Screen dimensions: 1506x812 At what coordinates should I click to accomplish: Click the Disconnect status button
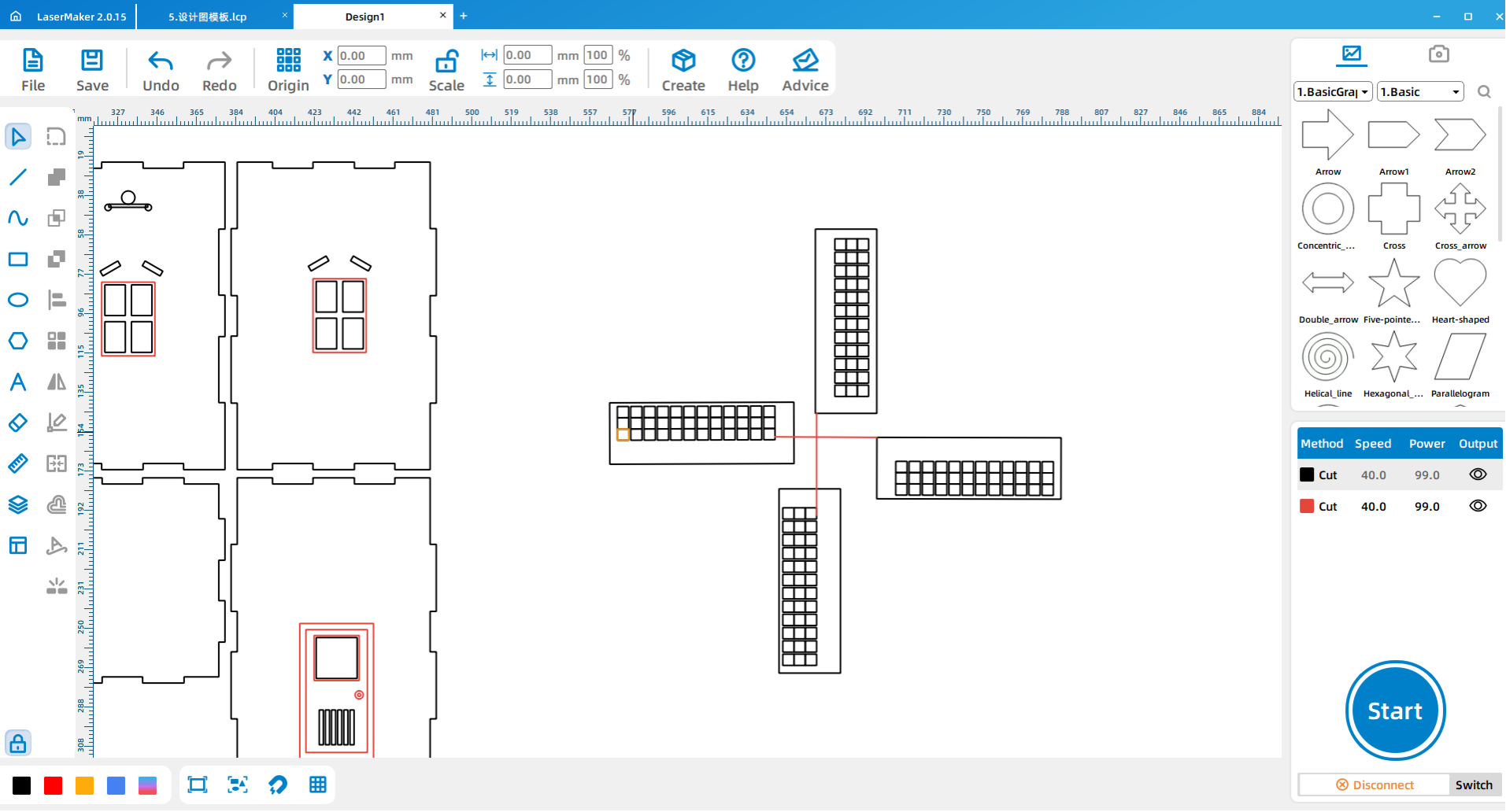pos(1375,784)
